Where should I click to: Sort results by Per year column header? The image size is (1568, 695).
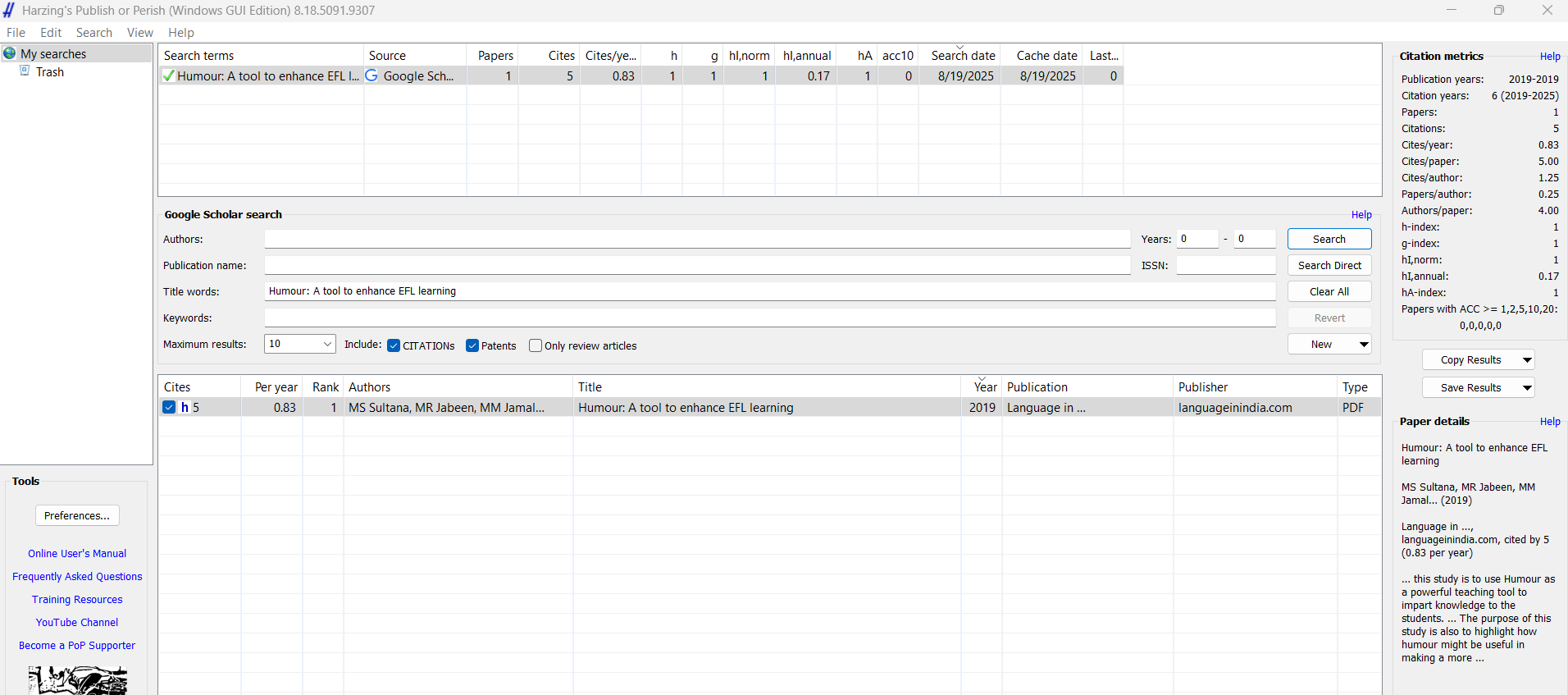point(272,387)
